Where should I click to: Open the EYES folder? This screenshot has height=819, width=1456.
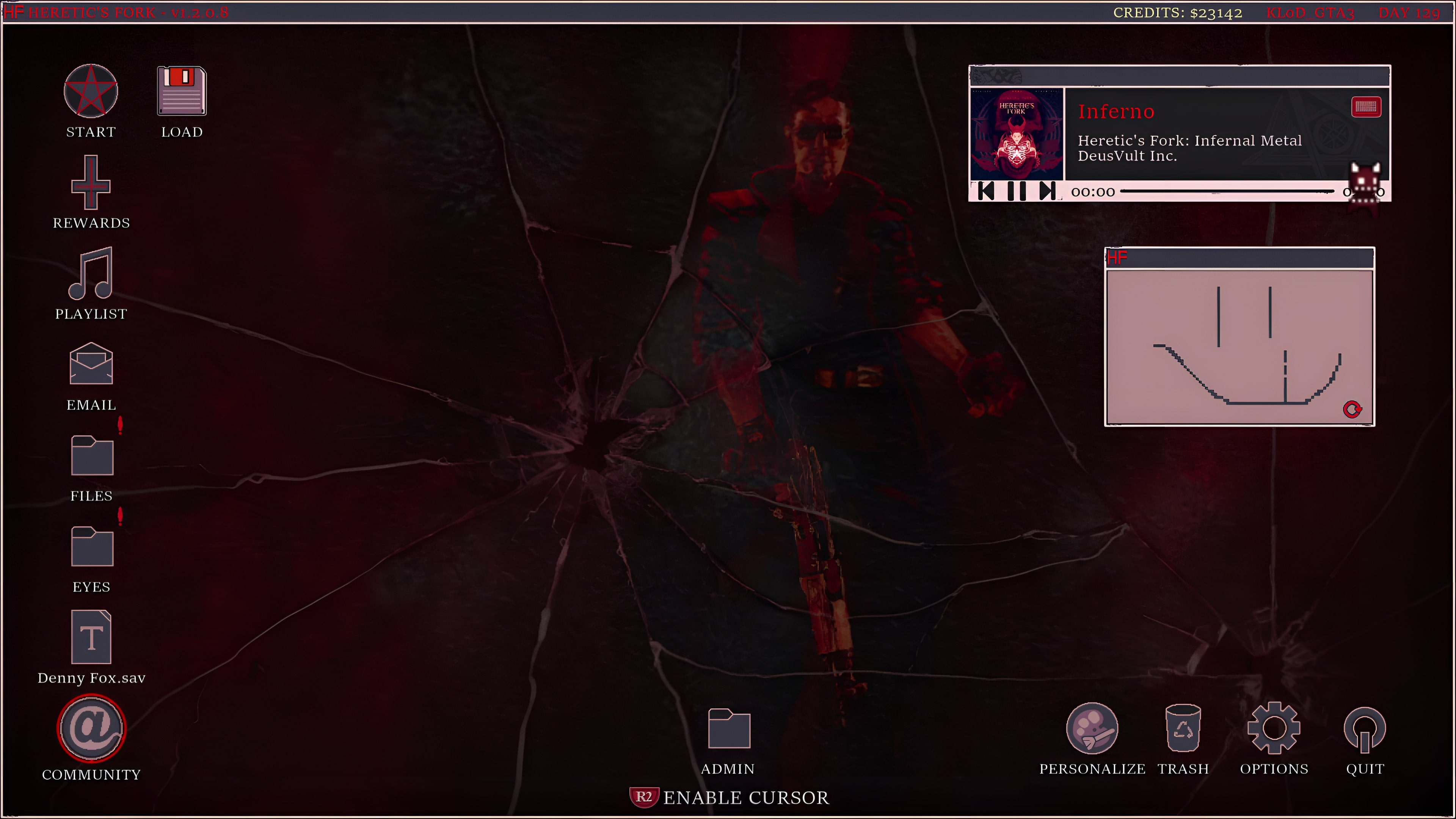(91, 546)
